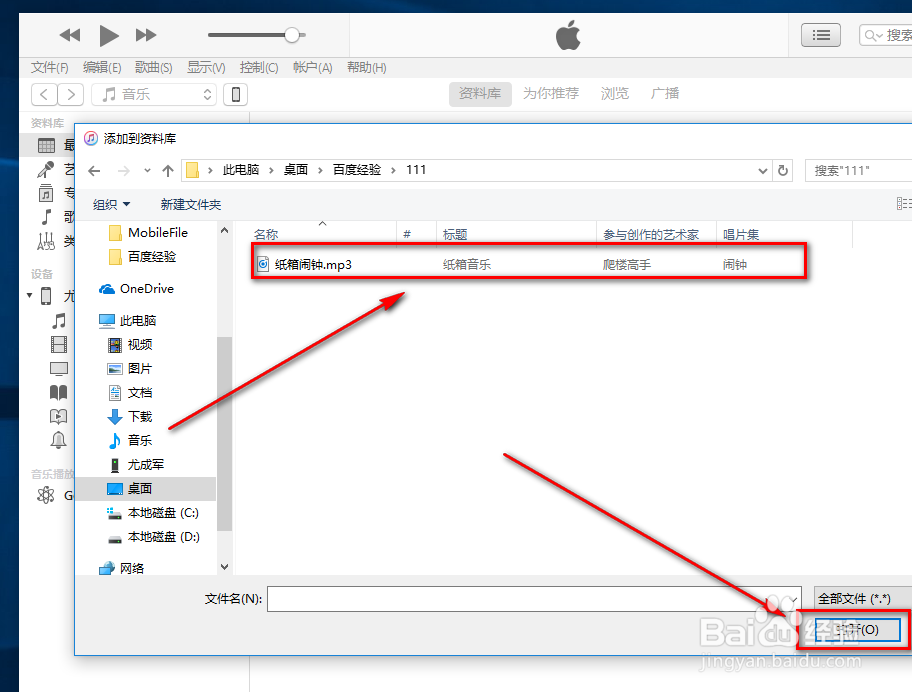
Task: Click the iTunes rewind button
Action: (70, 35)
